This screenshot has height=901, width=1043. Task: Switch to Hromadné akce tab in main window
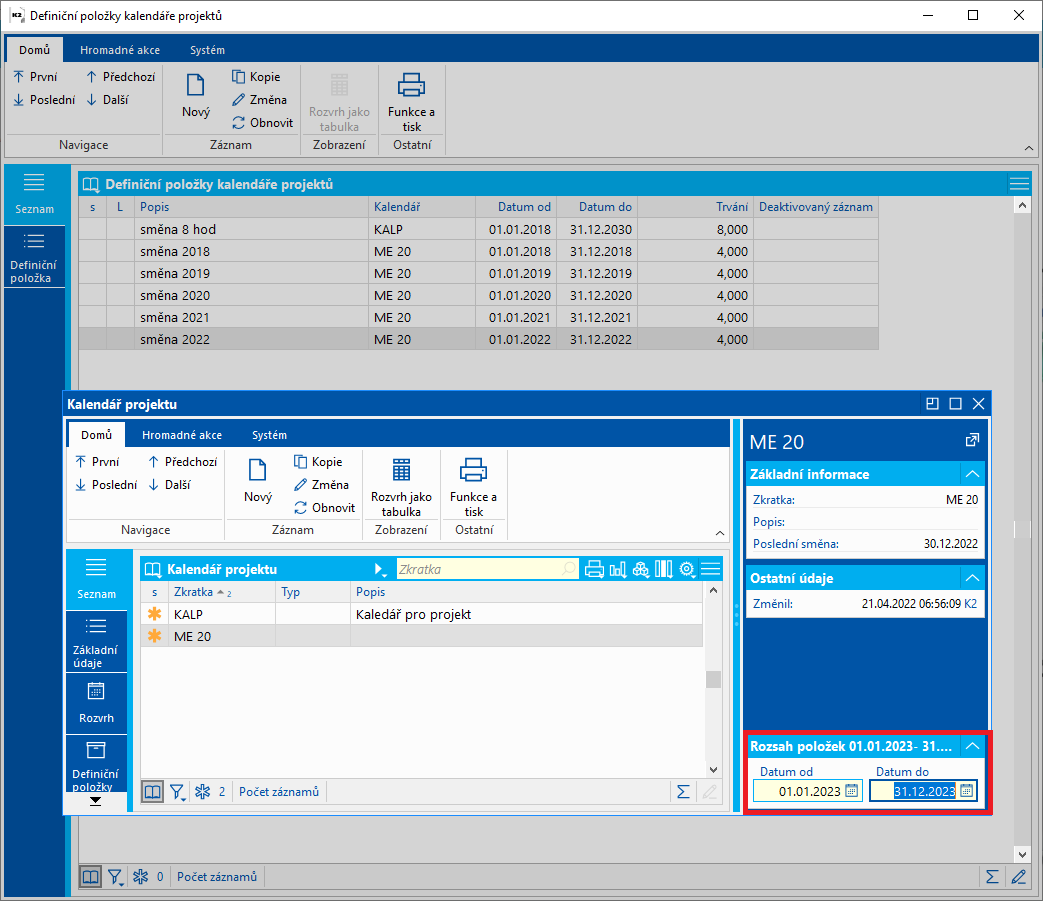tap(120, 50)
